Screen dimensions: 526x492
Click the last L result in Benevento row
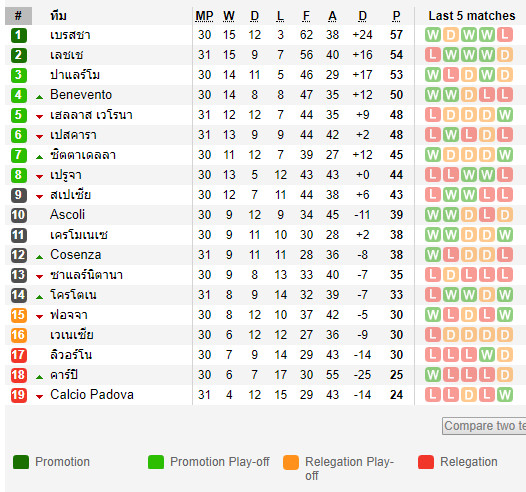point(505,95)
